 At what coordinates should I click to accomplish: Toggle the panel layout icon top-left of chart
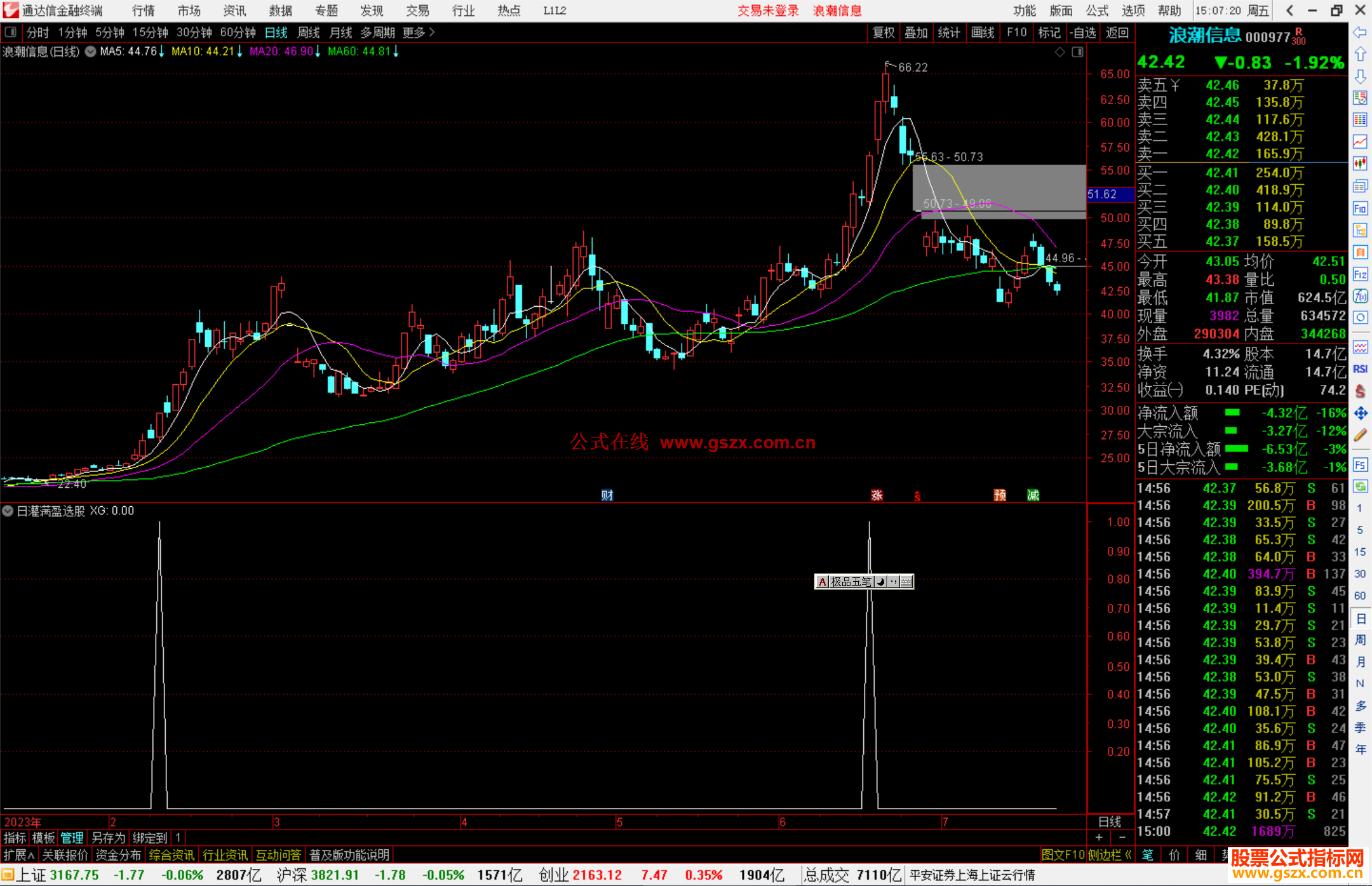[x=10, y=32]
